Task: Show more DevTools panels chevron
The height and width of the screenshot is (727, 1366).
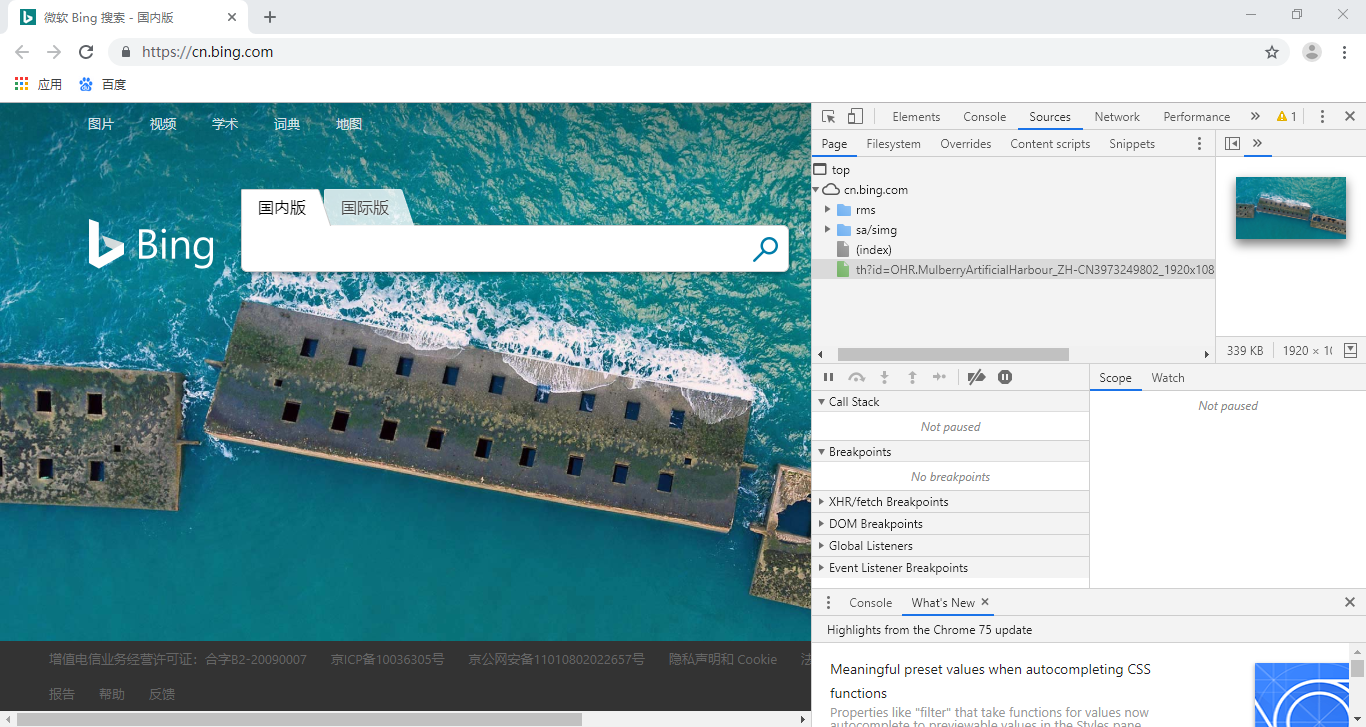Action: [1255, 117]
